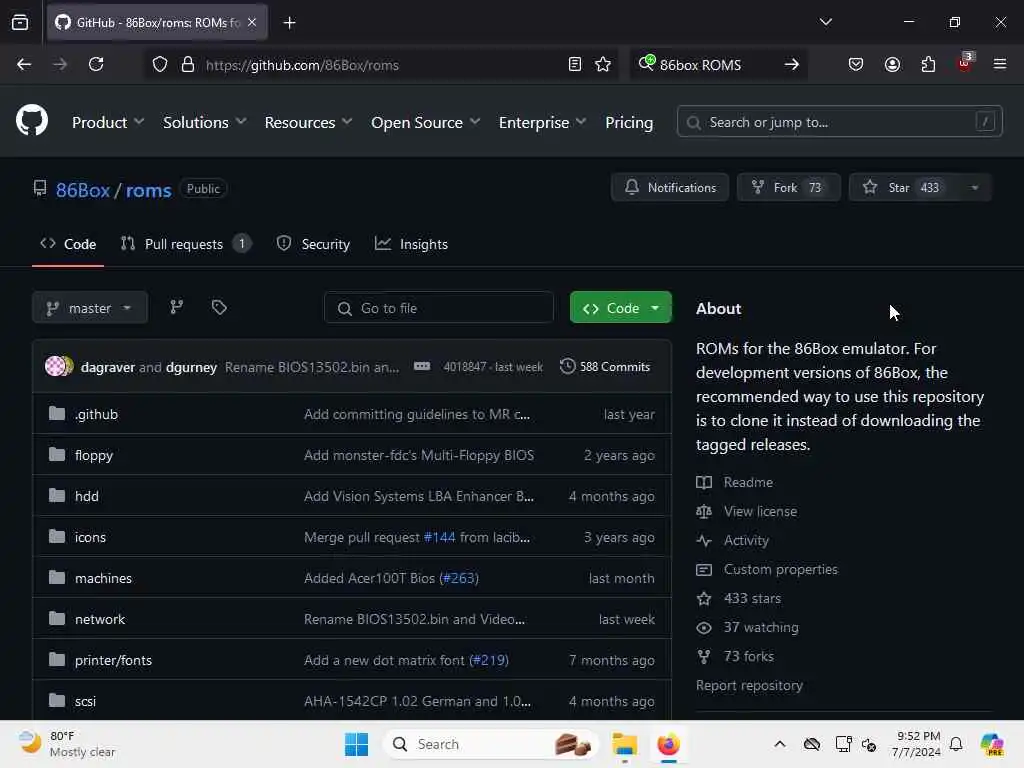Go to the Pricing page
This screenshot has height=768, width=1024.
(x=629, y=122)
